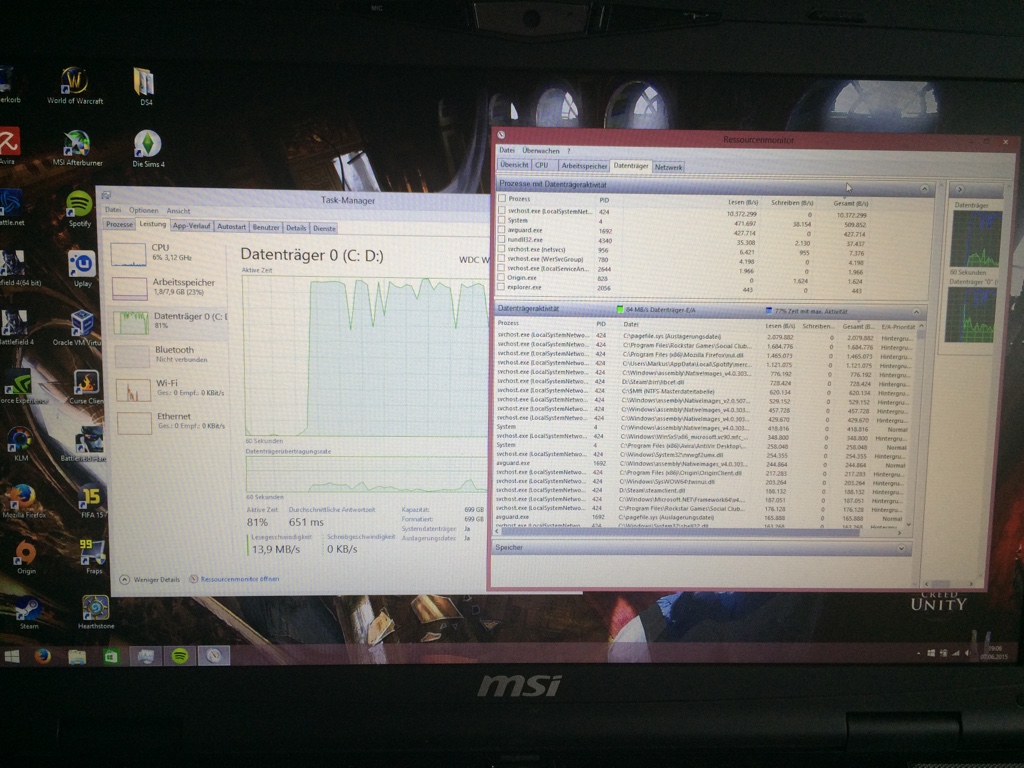1024x768 pixels.
Task: Open the Optionen menu in Task-Manager
Action: point(144,210)
